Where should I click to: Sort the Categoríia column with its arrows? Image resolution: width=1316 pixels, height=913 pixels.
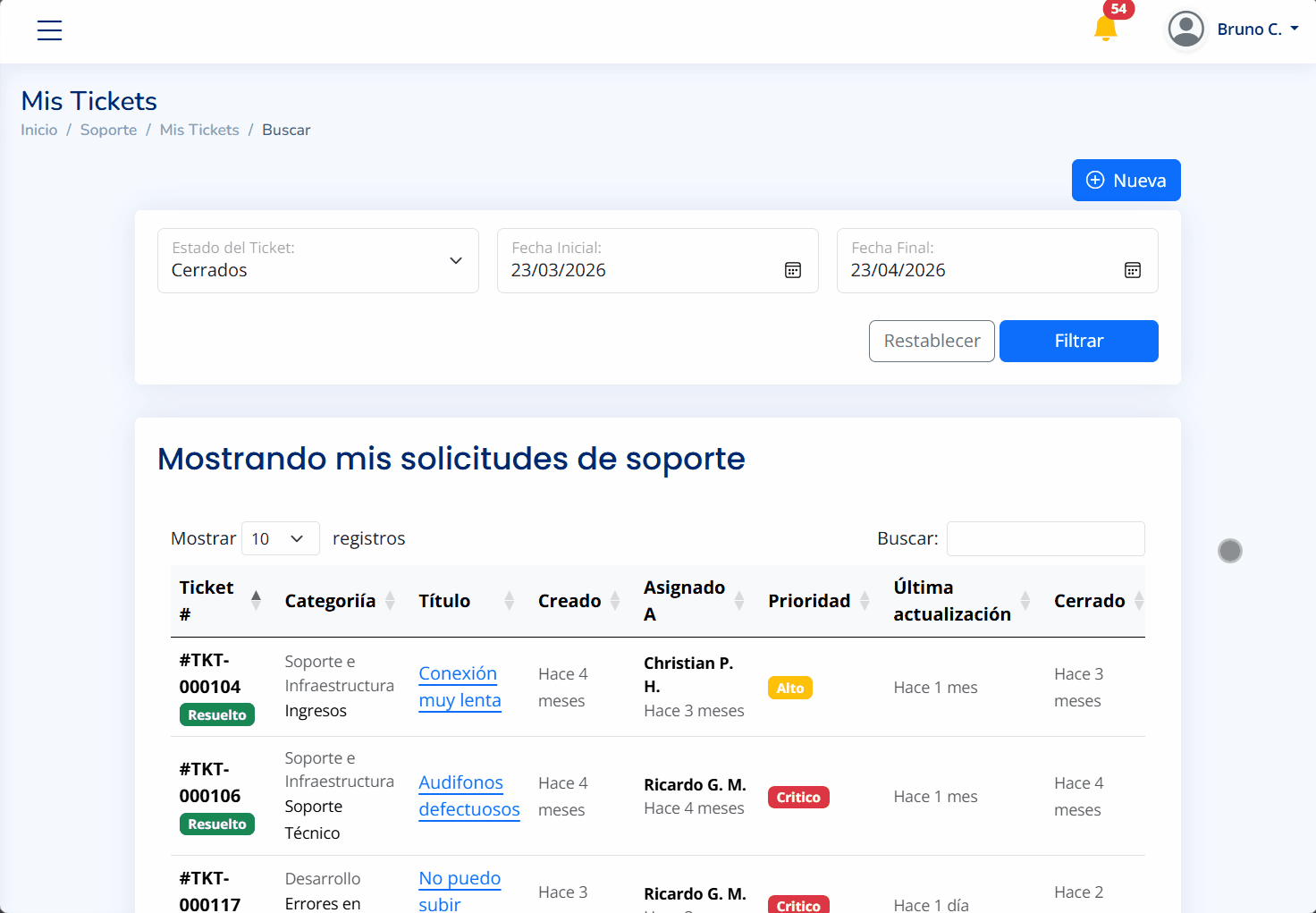(x=392, y=600)
